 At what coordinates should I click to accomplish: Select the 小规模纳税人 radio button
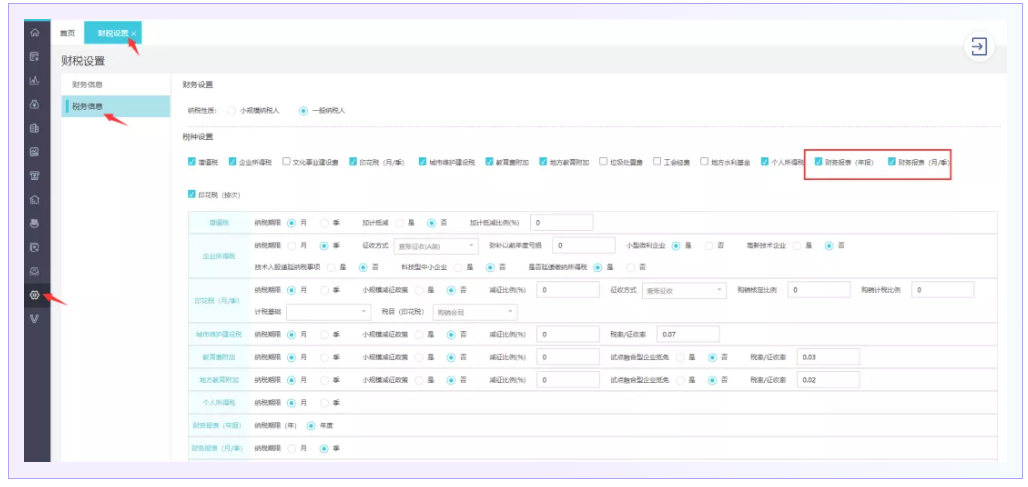click(x=232, y=111)
